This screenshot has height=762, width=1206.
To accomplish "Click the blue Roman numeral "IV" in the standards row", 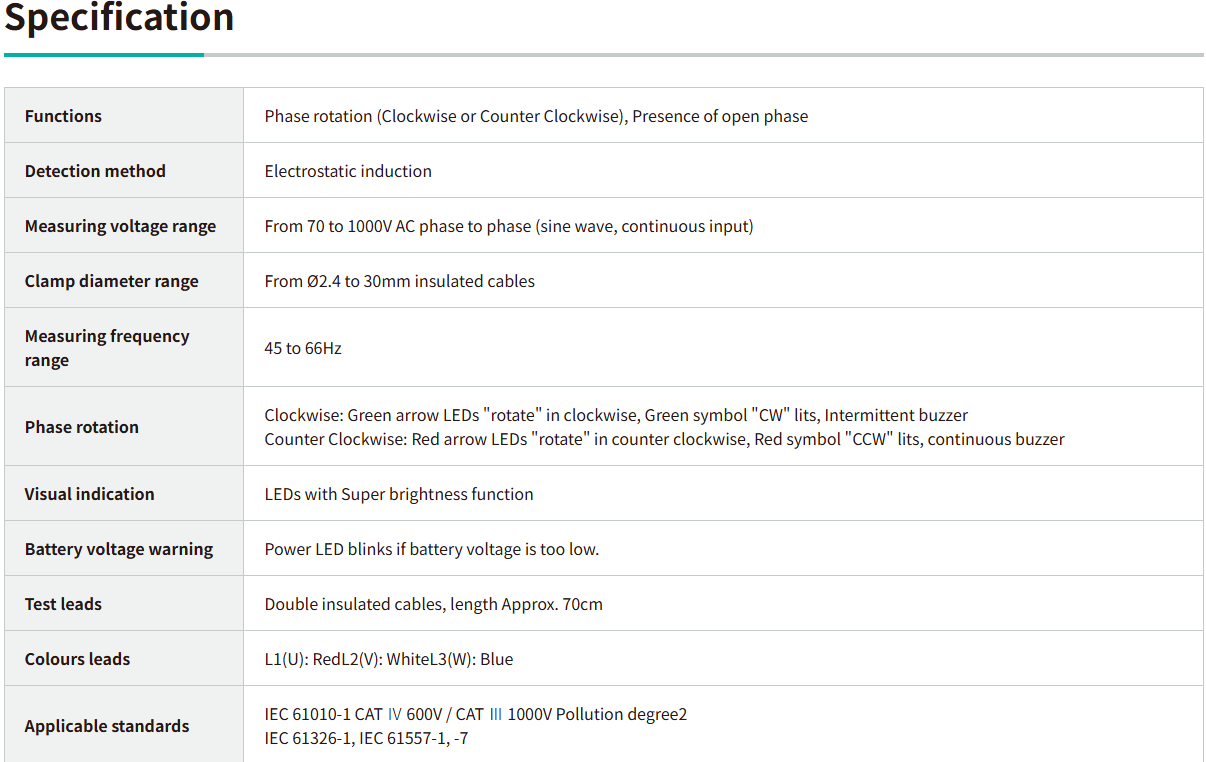I will (x=394, y=714).
